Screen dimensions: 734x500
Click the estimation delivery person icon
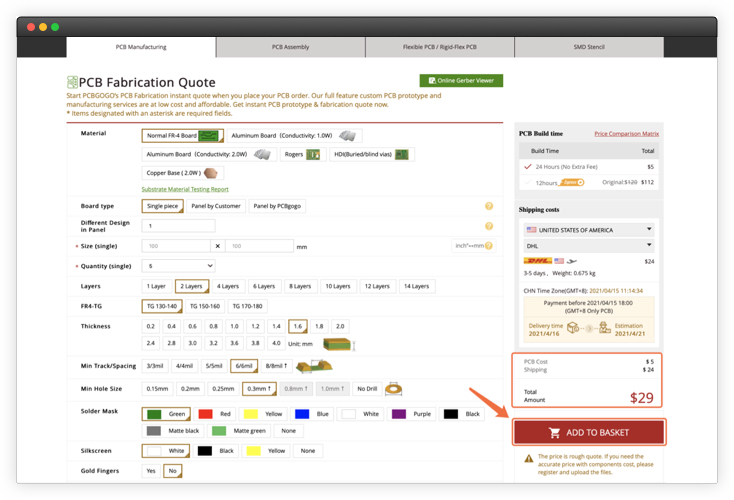coord(605,327)
